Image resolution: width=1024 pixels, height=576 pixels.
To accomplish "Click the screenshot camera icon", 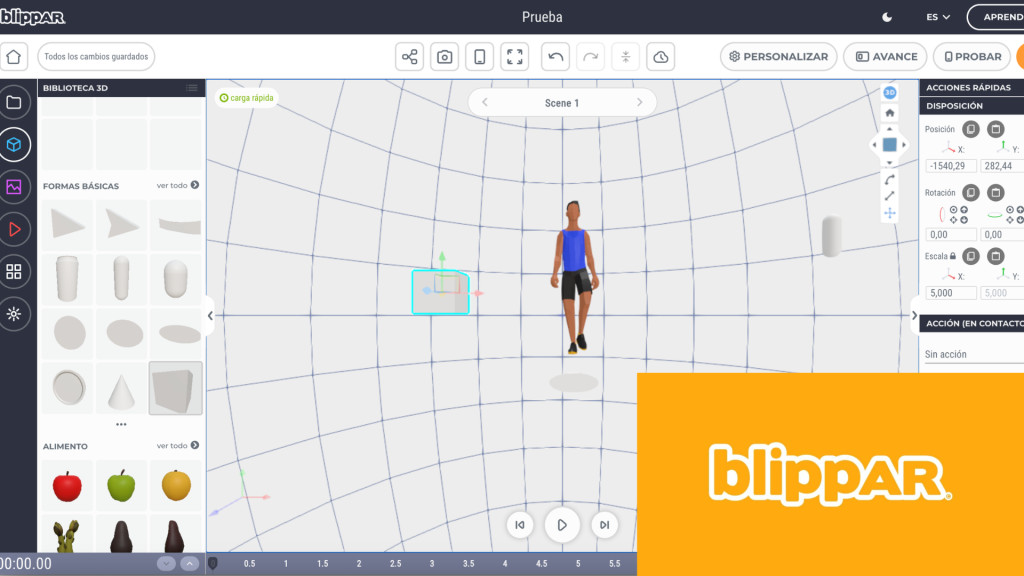I will coord(444,57).
